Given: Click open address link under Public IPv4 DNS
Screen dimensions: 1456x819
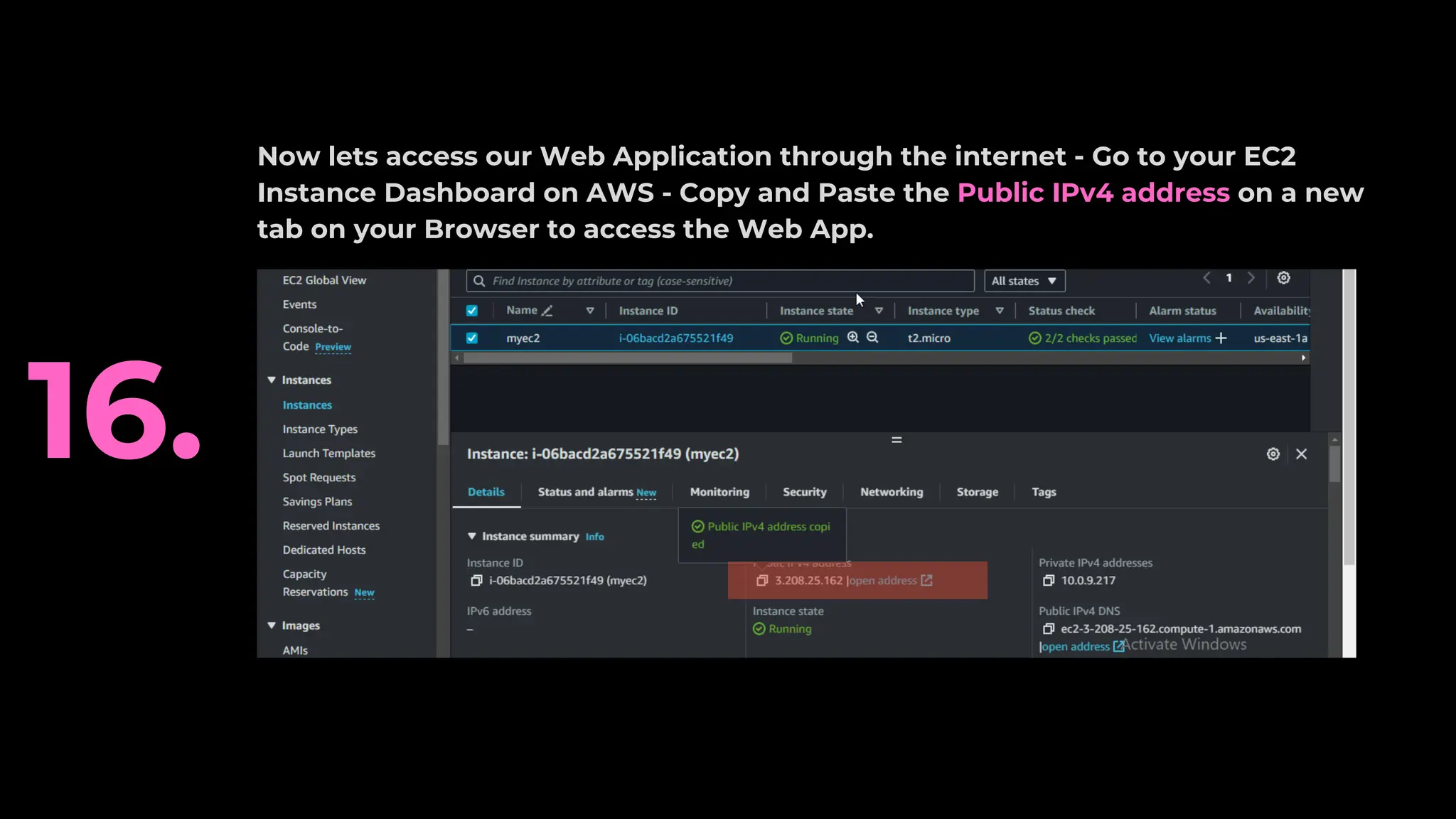Looking at the screenshot, I should [1076, 646].
